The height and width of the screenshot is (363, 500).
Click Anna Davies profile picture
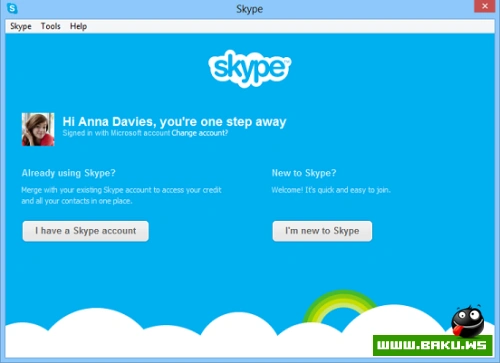(38, 129)
